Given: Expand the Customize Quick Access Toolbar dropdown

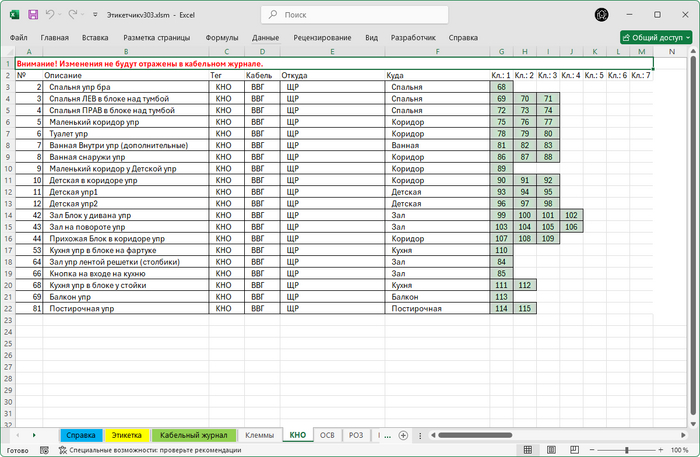Looking at the screenshot, I should (93, 16).
